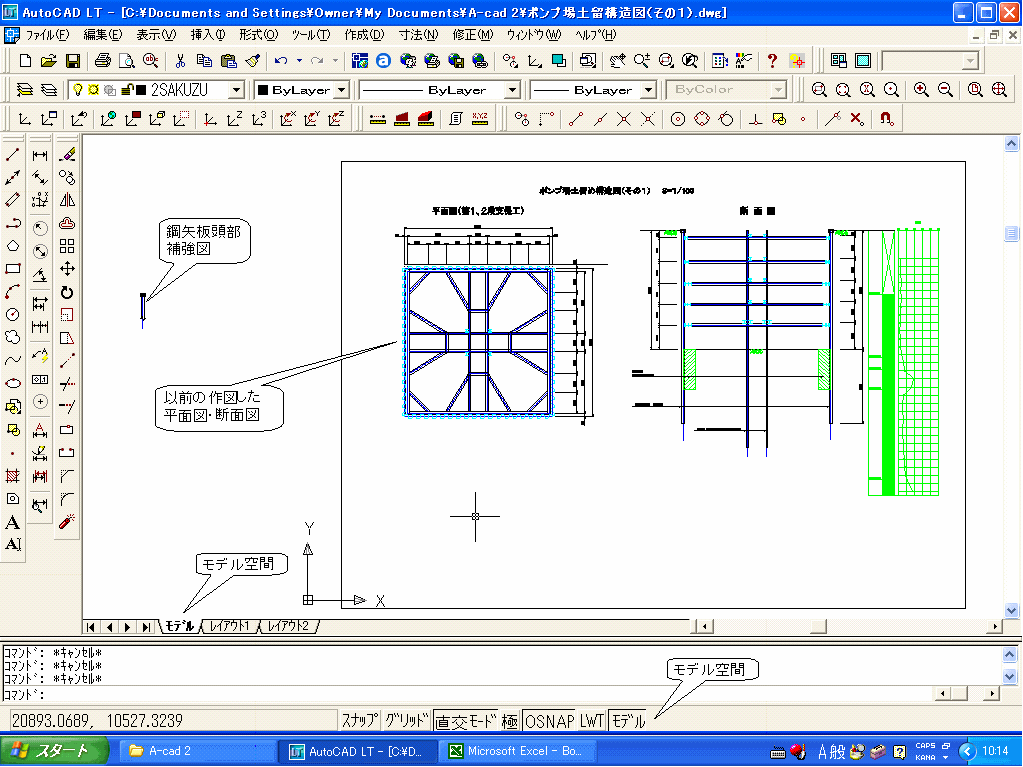Select the Array grid tool

pos(67,246)
